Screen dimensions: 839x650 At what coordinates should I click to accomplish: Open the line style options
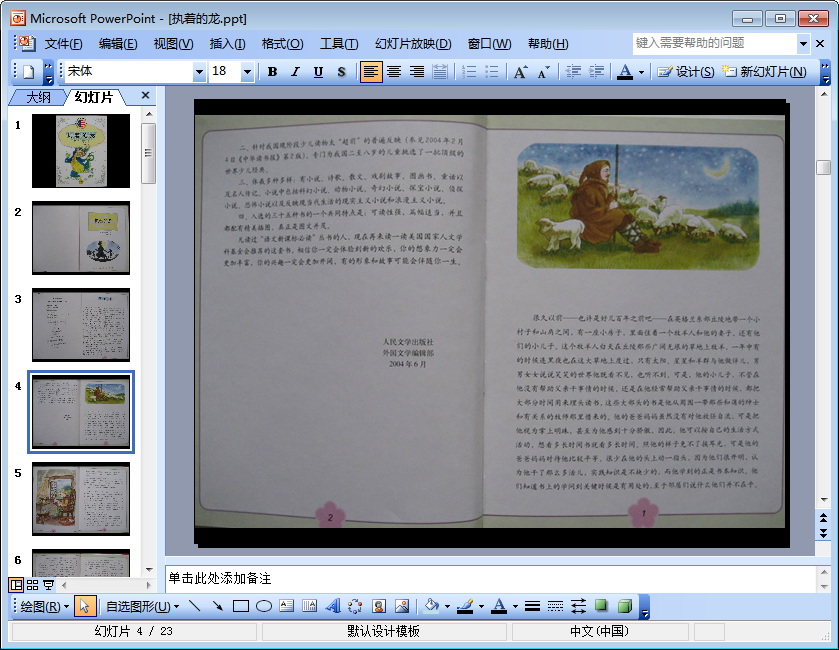(532, 606)
